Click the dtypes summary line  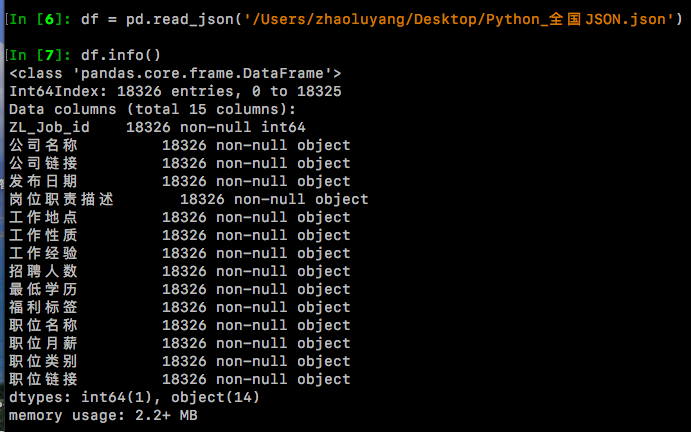tap(134, 398)
